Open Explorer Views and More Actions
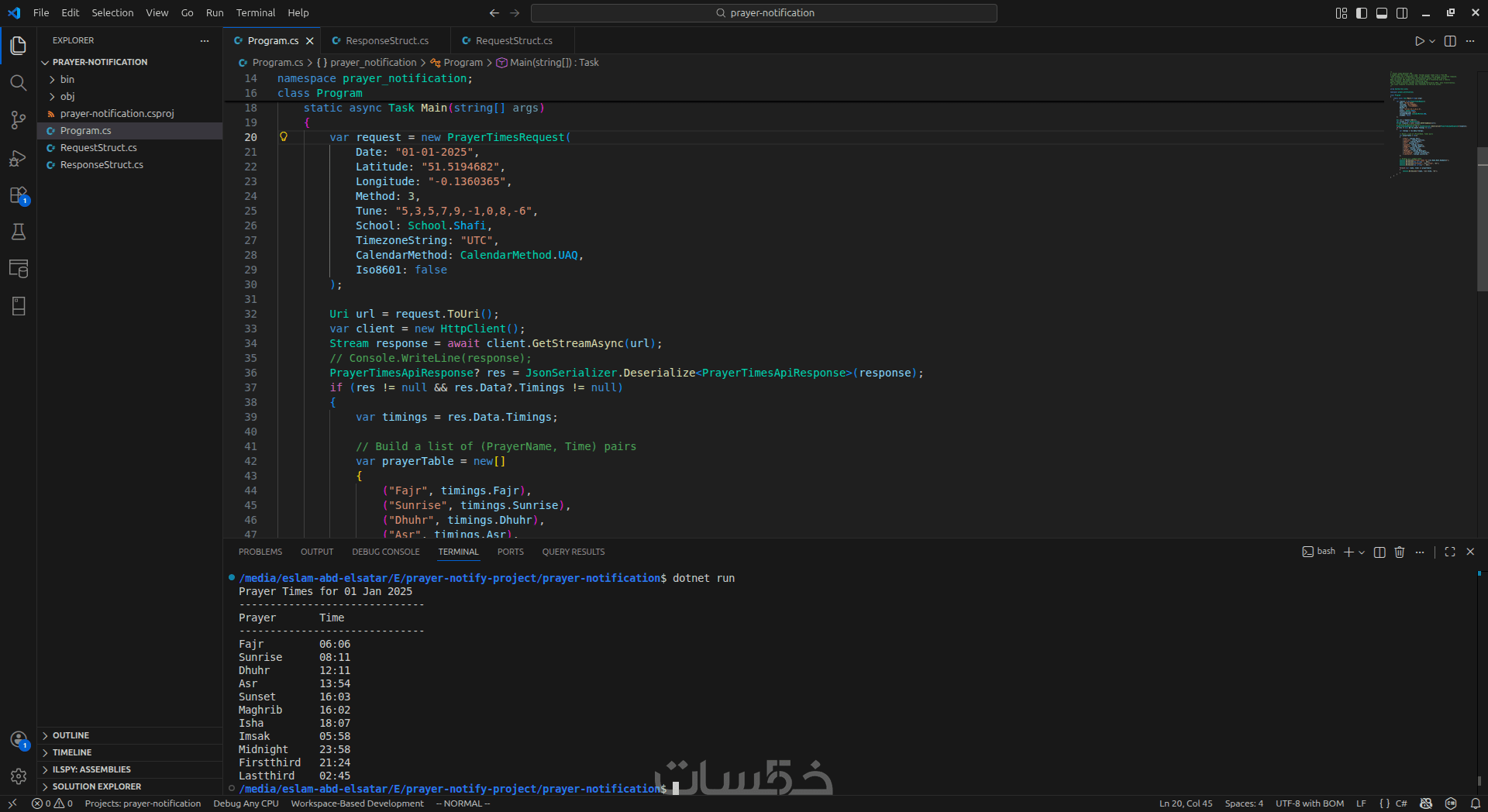 coord(205,40)
